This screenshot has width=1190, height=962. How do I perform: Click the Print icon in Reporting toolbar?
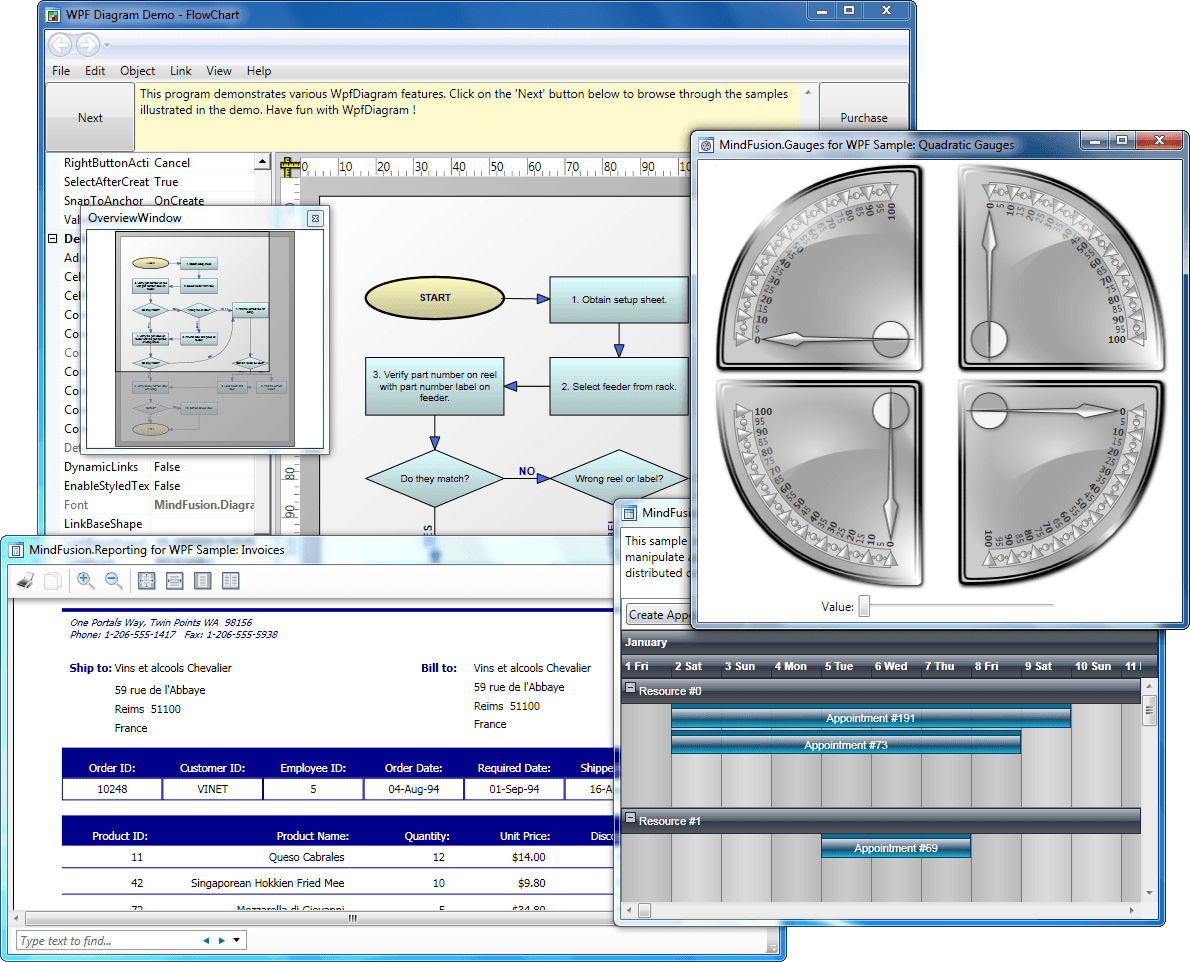click(x=25, y=581)
